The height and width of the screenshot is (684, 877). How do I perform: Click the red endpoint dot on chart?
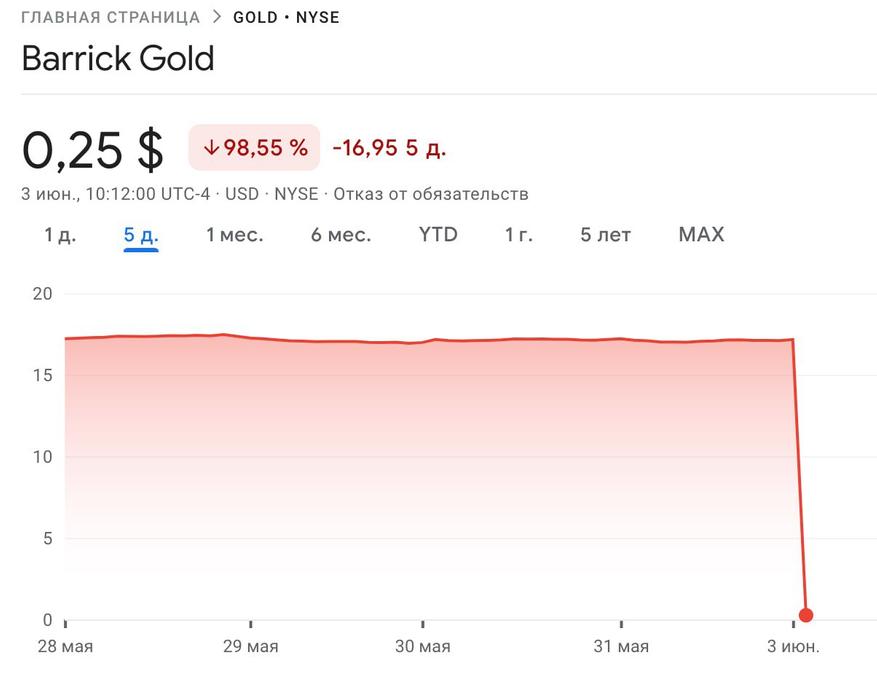point(806,615)
